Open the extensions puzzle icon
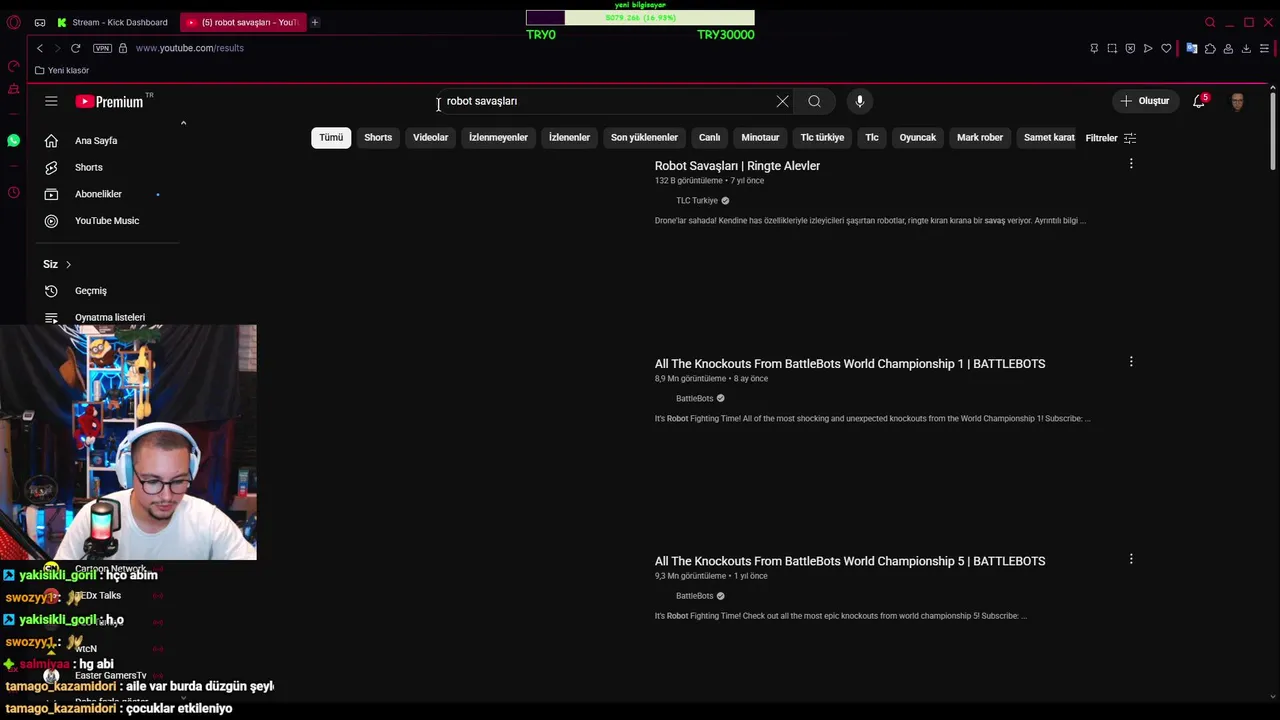This screenshot has width=1280, height=720. click(1210, 48)
